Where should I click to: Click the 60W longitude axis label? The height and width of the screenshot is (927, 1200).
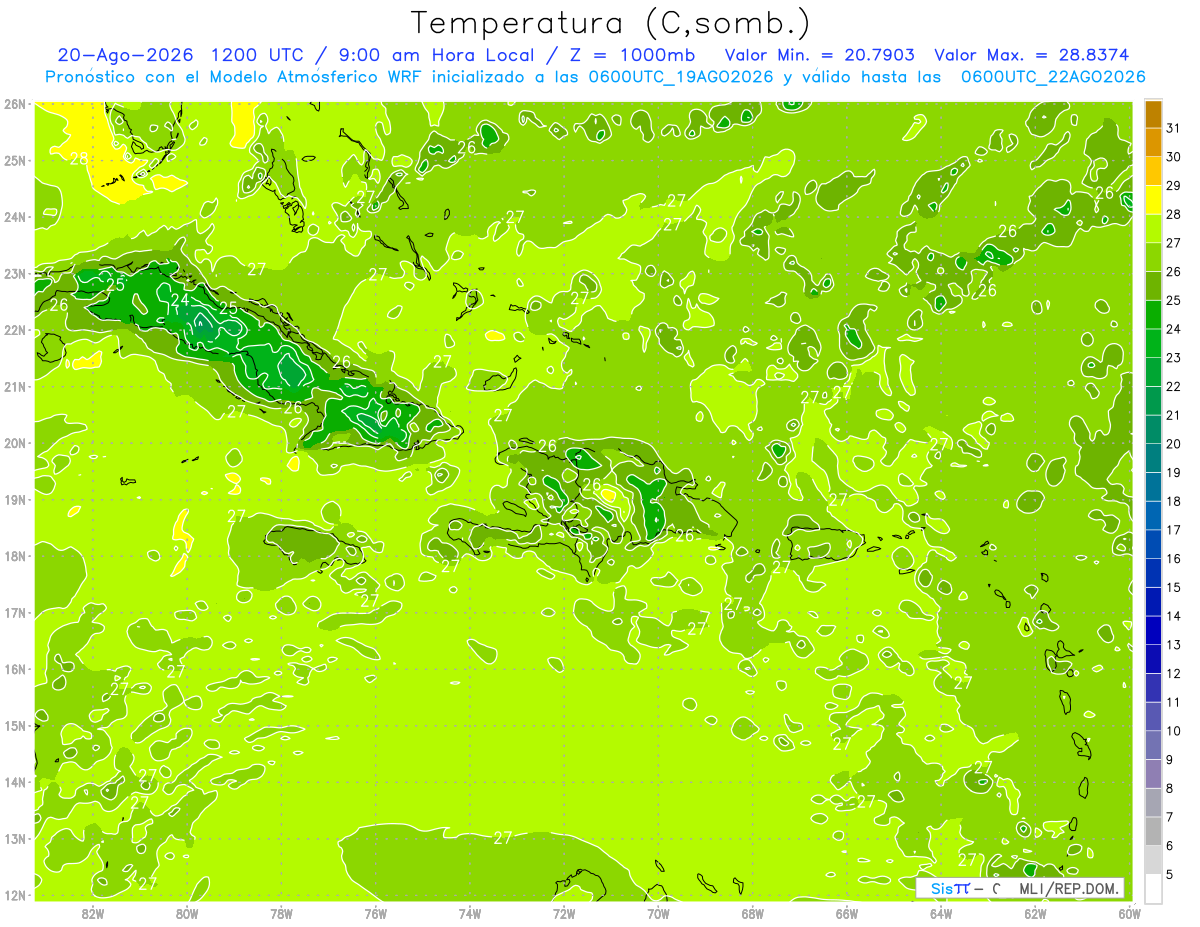1129,913
